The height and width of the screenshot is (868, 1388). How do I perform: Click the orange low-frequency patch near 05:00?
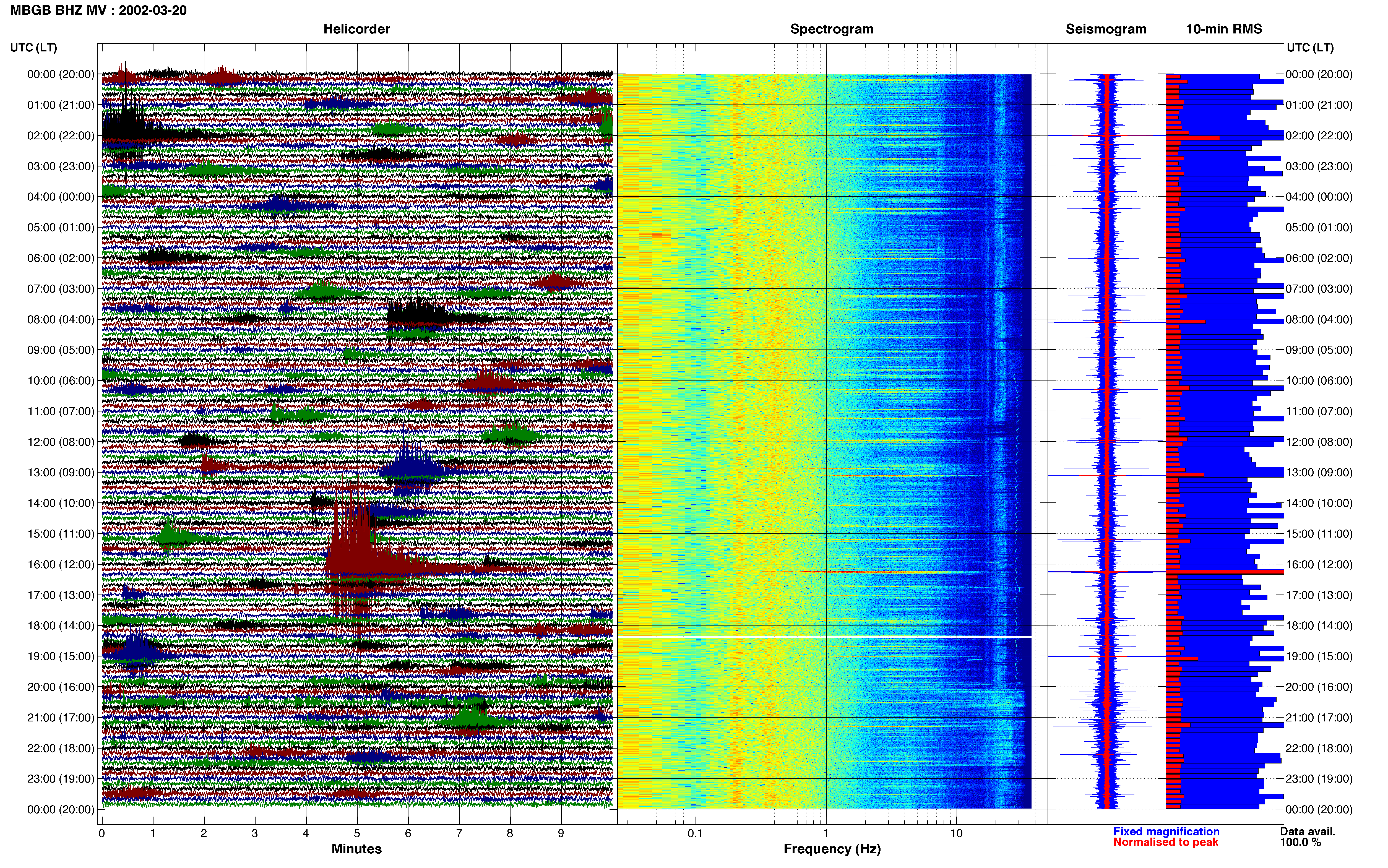tap(661, 235)
